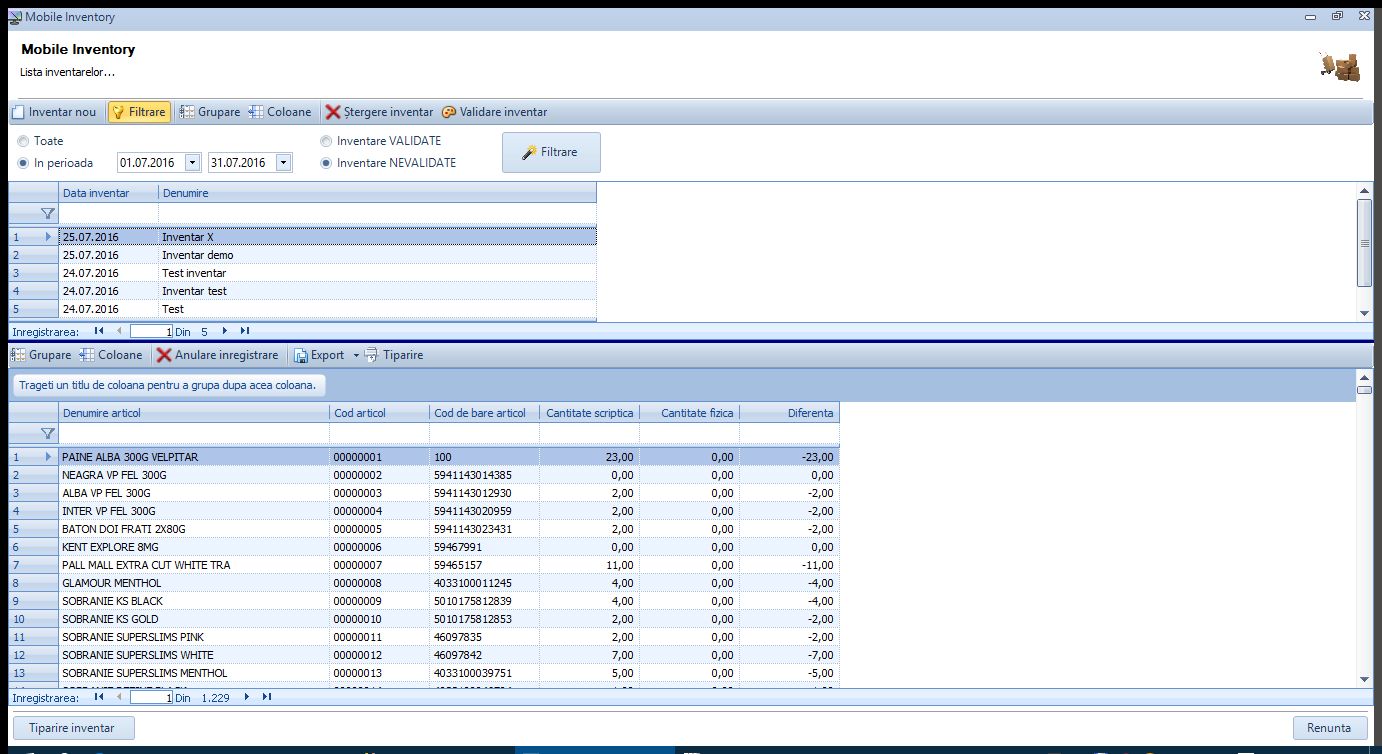Click scroll-up arrow of upper list scrollbar
The image size is (1382, 754).
click(x=1364, y=190)
